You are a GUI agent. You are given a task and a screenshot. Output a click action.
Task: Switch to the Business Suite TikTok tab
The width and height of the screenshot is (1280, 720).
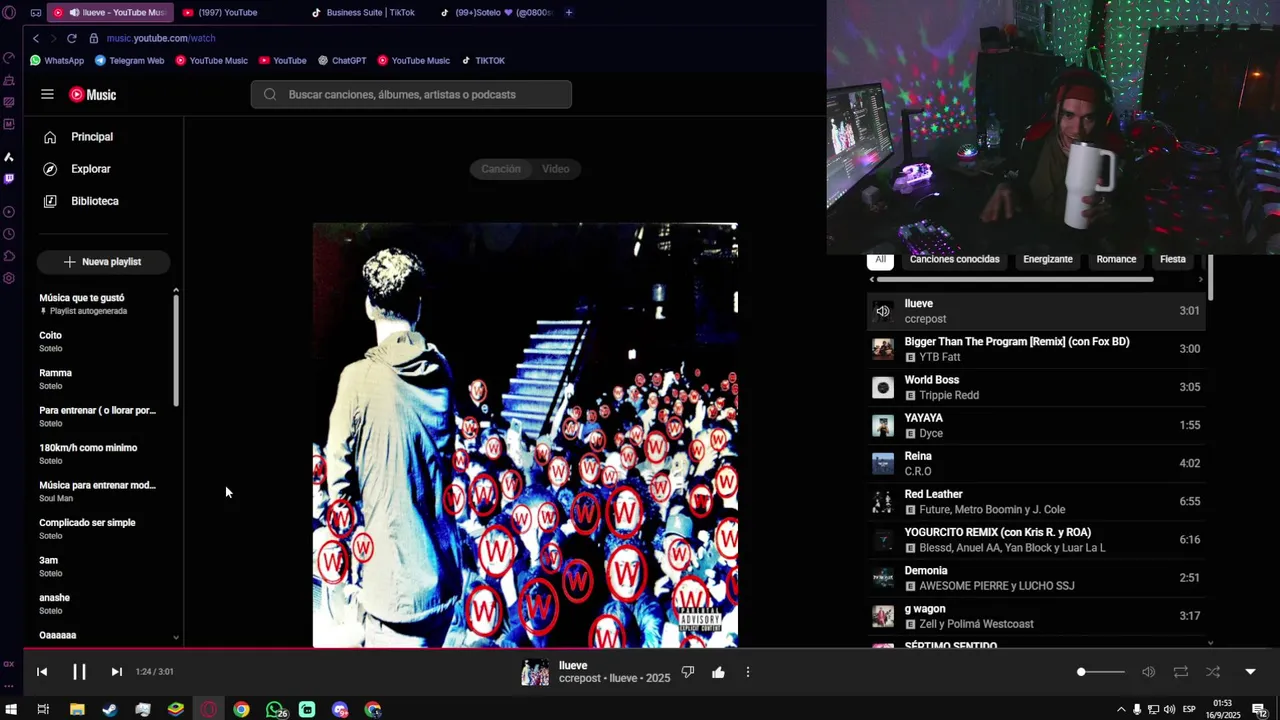369,12
